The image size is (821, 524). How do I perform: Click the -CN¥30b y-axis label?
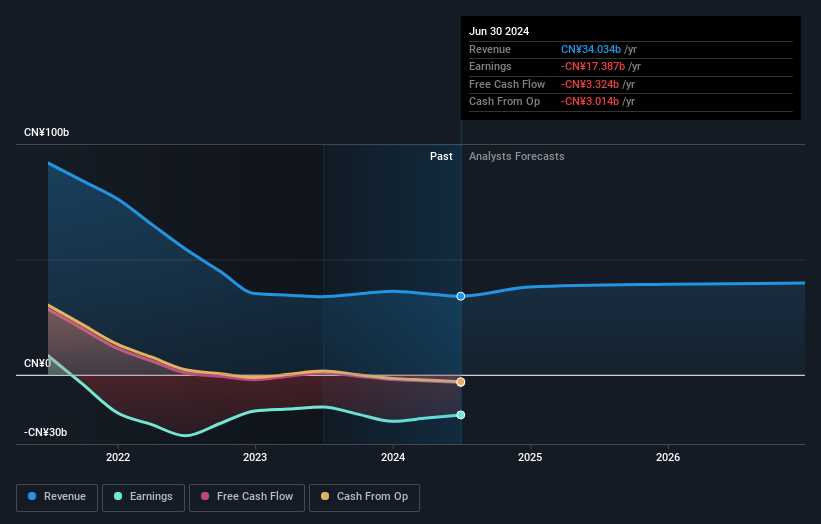click(x=46, y=432)
